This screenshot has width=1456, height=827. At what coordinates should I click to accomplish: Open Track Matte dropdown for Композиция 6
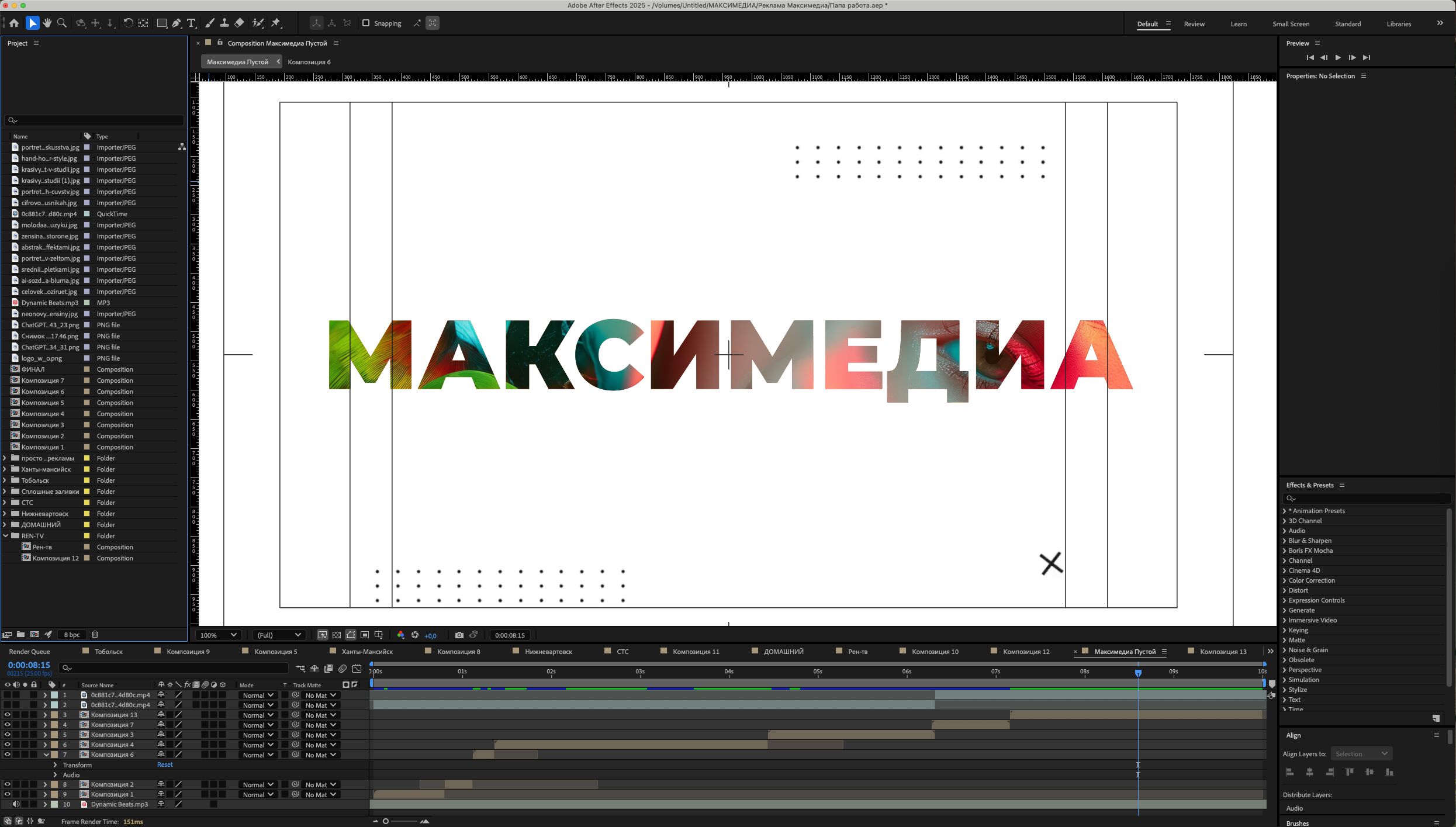pos(320,755)
